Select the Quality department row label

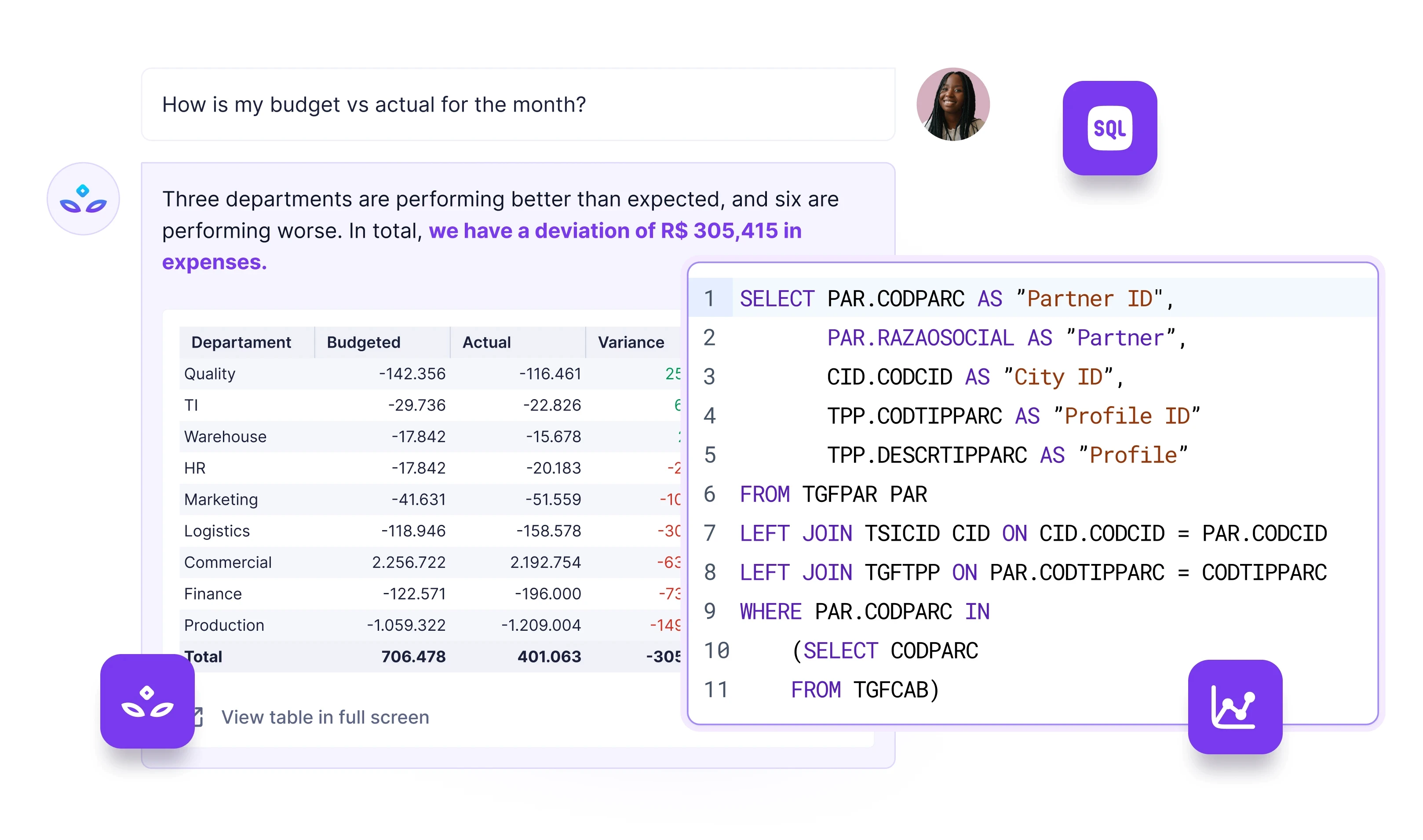209,374
